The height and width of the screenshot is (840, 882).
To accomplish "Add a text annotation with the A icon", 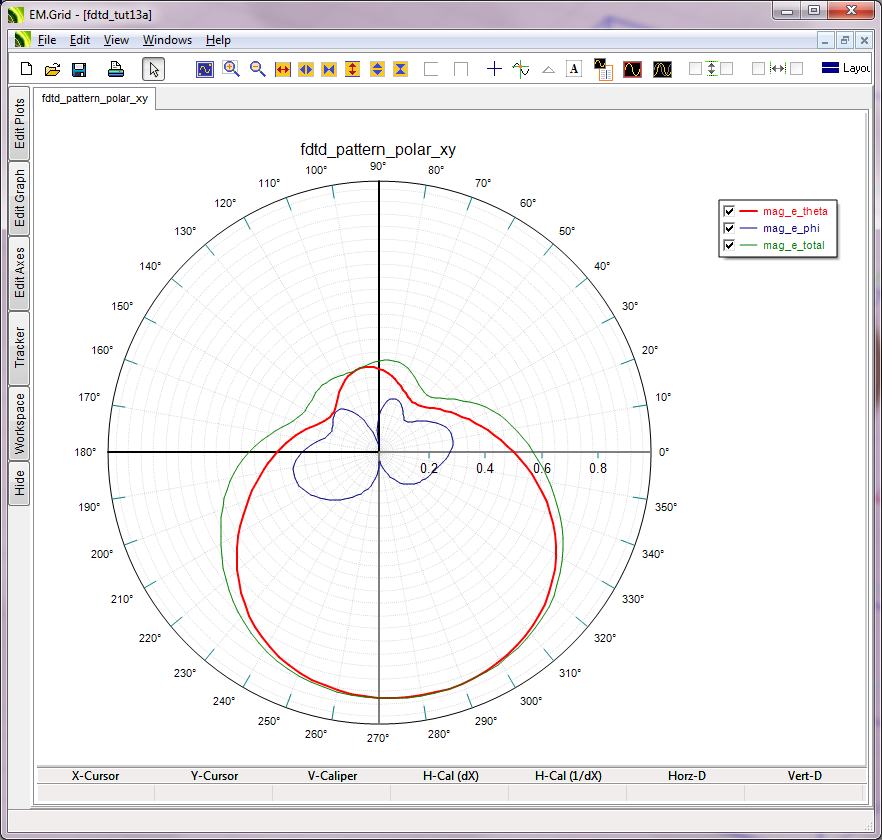I will pos(574,69).
